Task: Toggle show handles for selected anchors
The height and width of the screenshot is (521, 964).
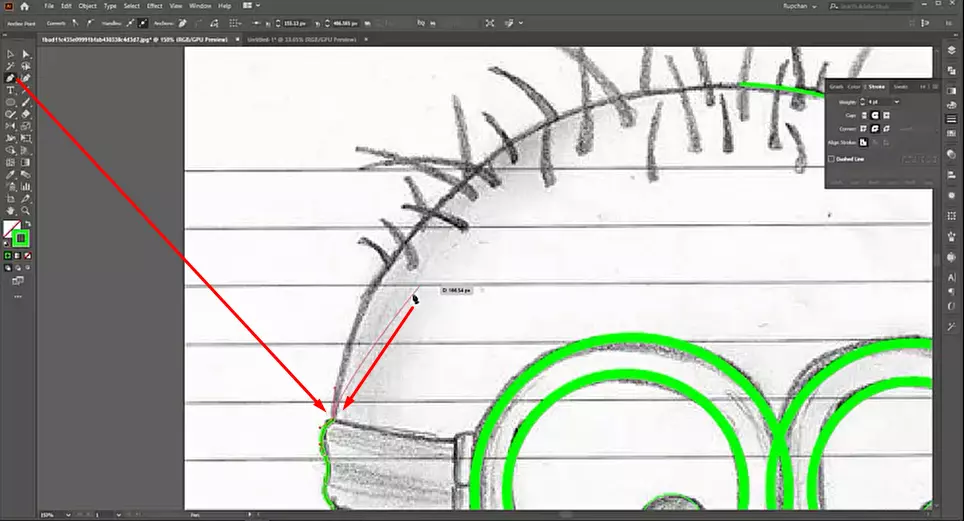Action: [130, 23]
